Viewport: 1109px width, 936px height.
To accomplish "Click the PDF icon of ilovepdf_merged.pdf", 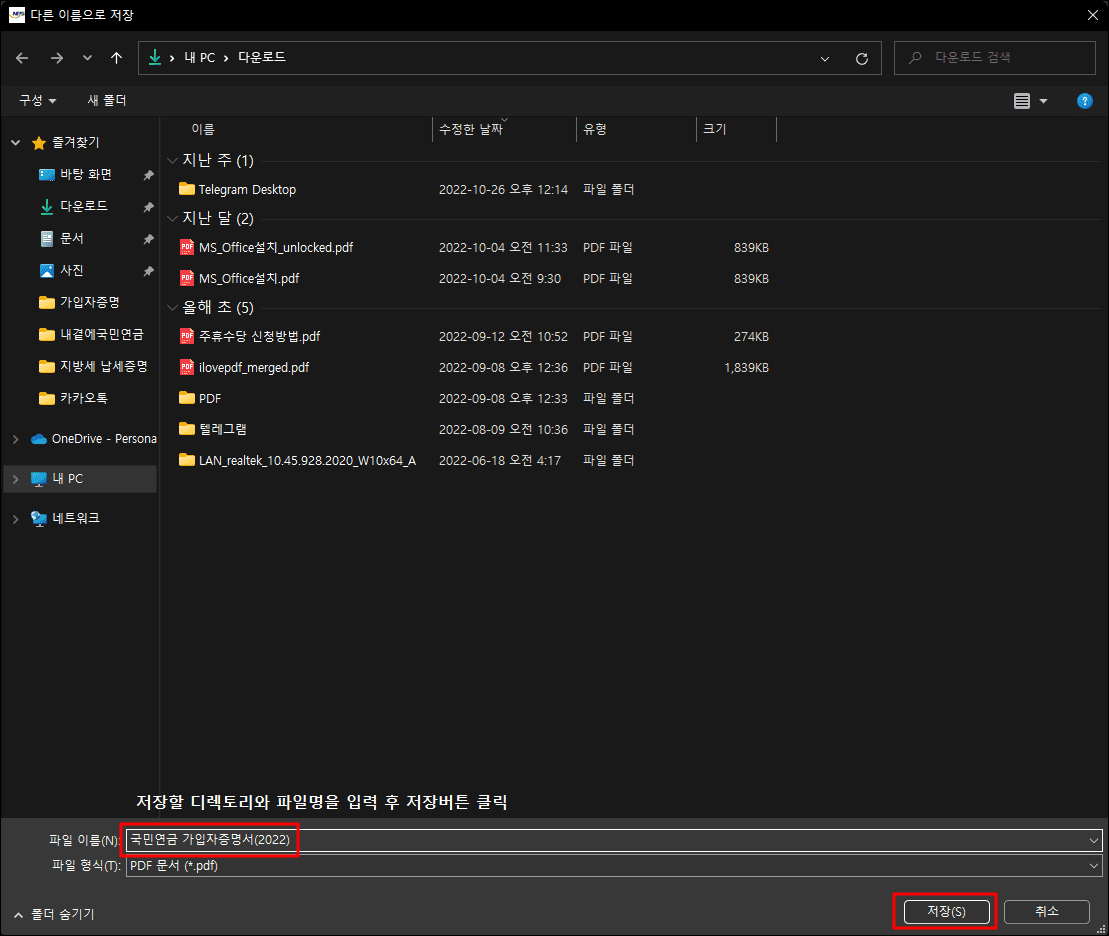I will coord(187,367).
